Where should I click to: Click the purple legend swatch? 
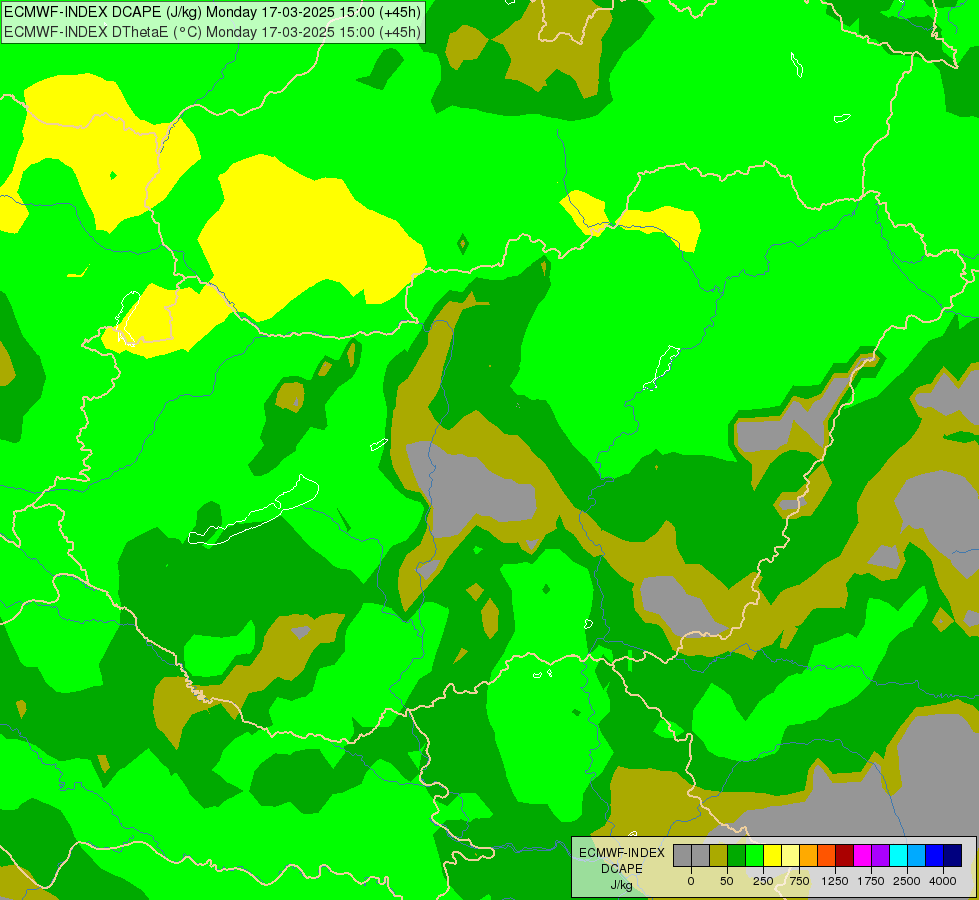coord(880,855)
